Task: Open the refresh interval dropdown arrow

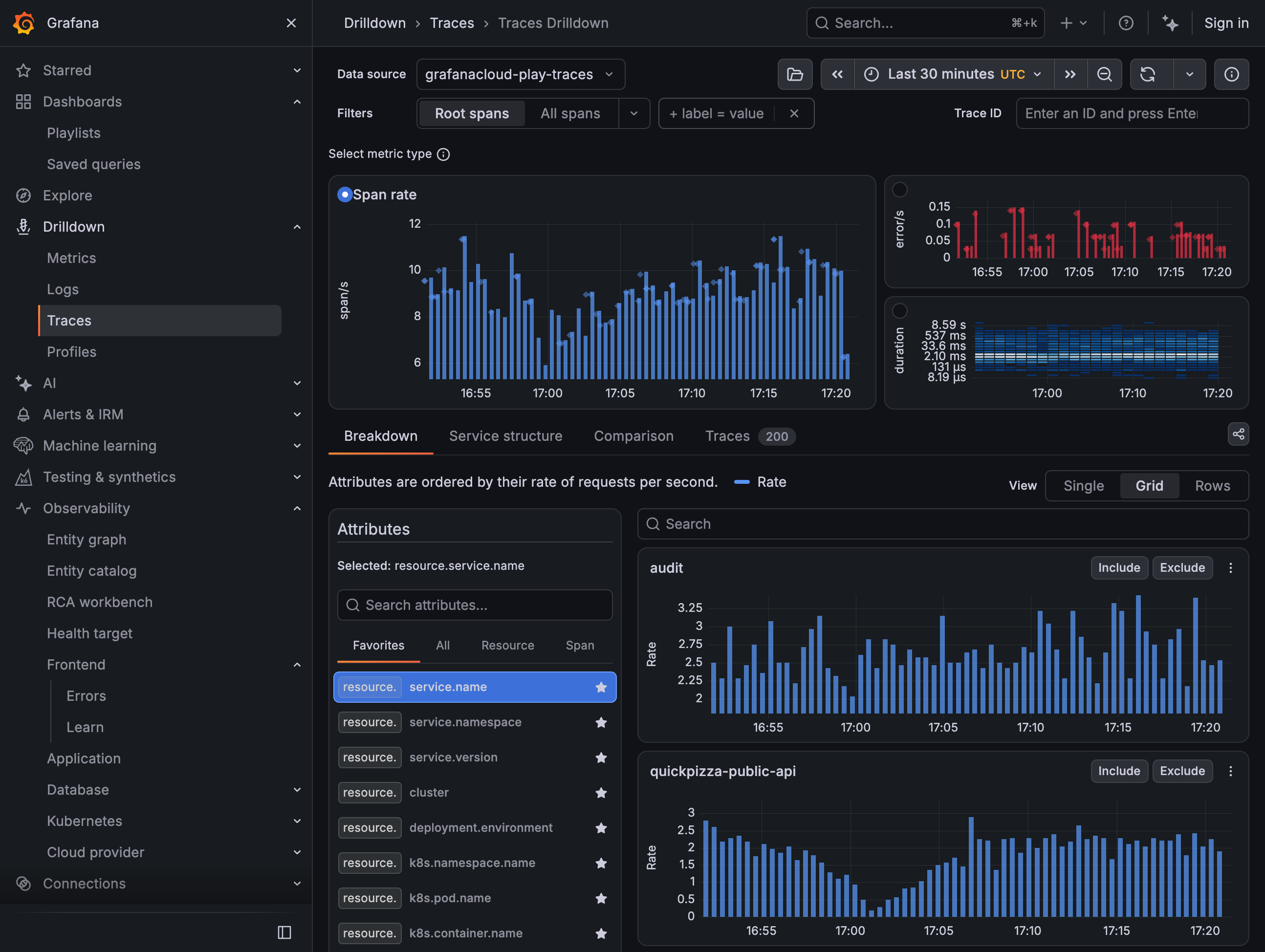Action: (1190, 74)
